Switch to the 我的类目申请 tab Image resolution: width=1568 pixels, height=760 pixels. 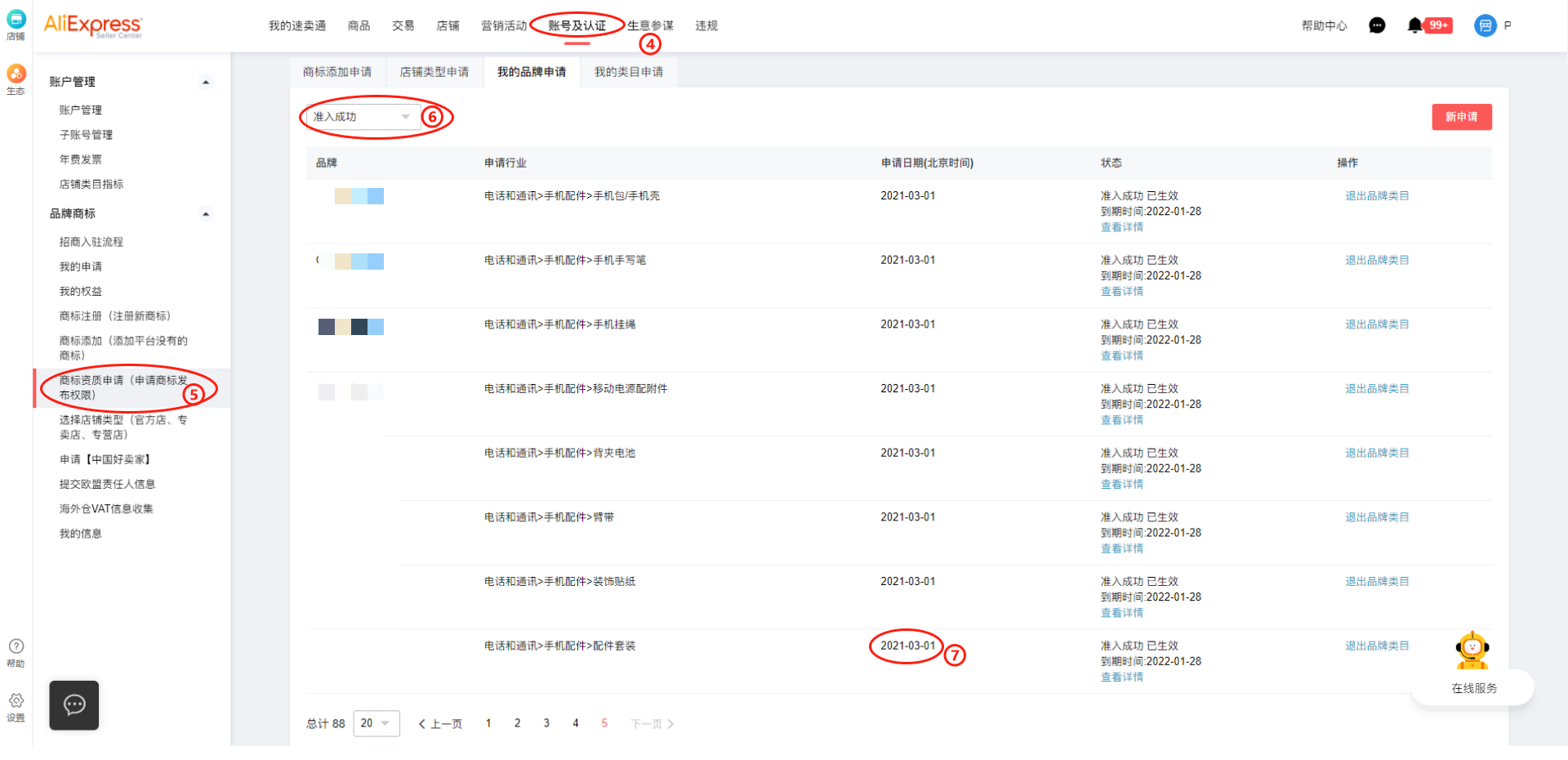tap(628, 72)
